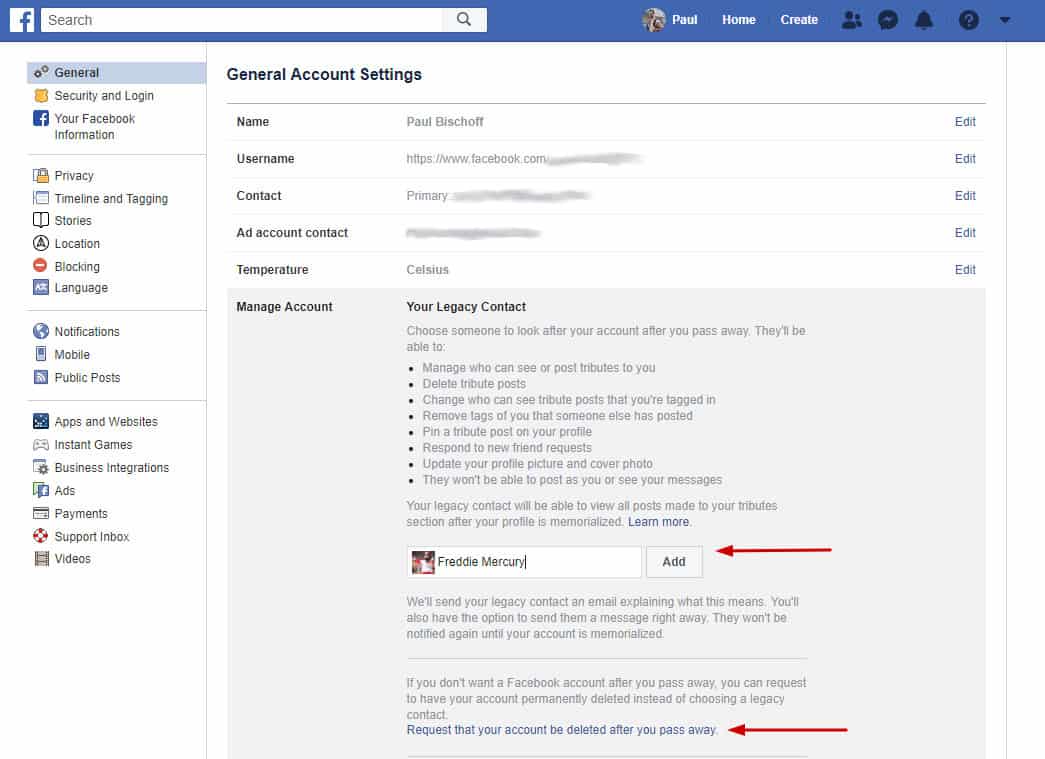Open Paul's profile picture in header
The width and height of the screenshot is (1045, 759).
click(x=654, y=20)
